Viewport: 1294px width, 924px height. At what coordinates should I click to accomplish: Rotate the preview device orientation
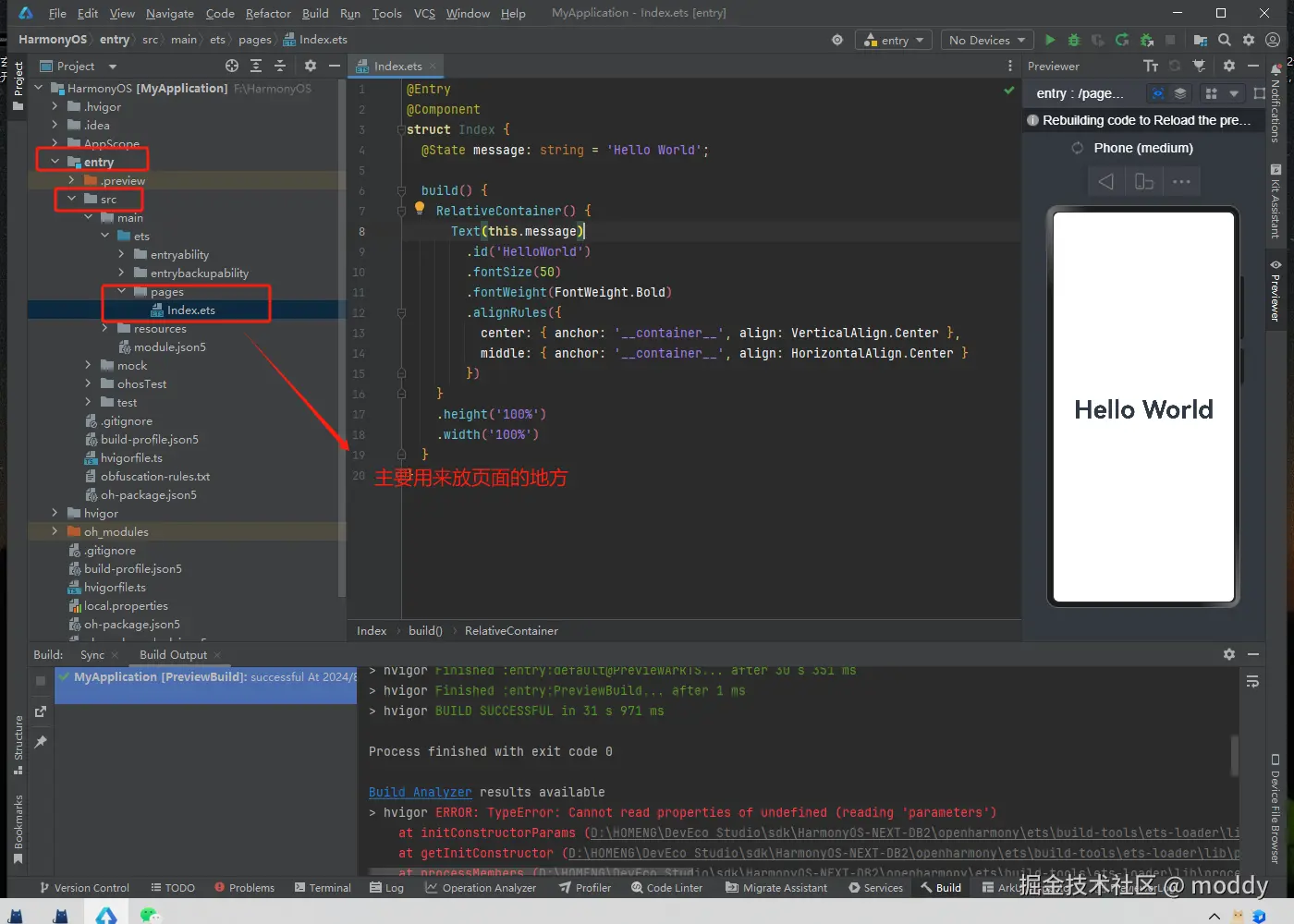tap(1143, 182)
